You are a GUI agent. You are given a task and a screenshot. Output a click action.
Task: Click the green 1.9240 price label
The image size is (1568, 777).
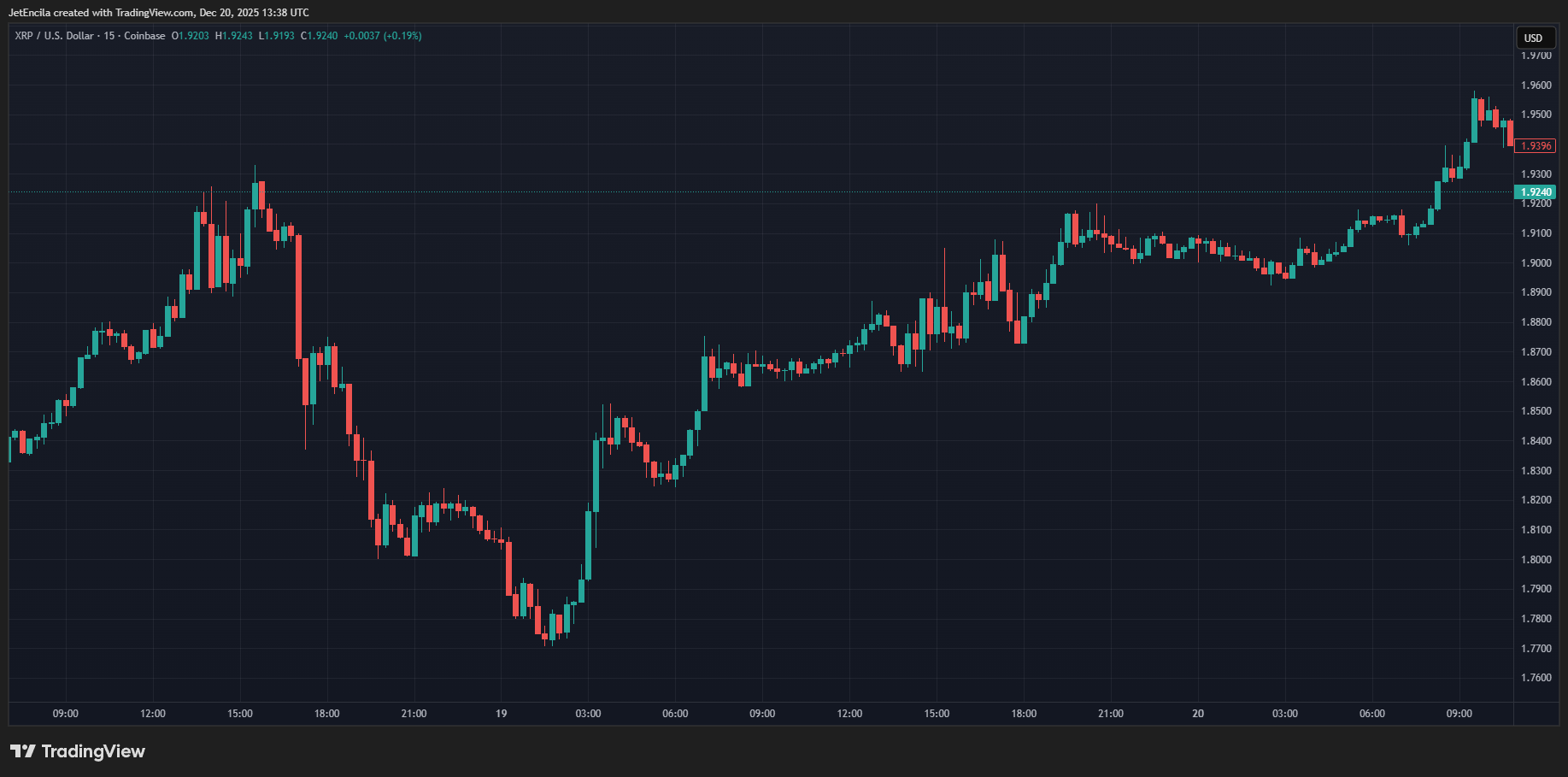click(x=1536, y=192)
